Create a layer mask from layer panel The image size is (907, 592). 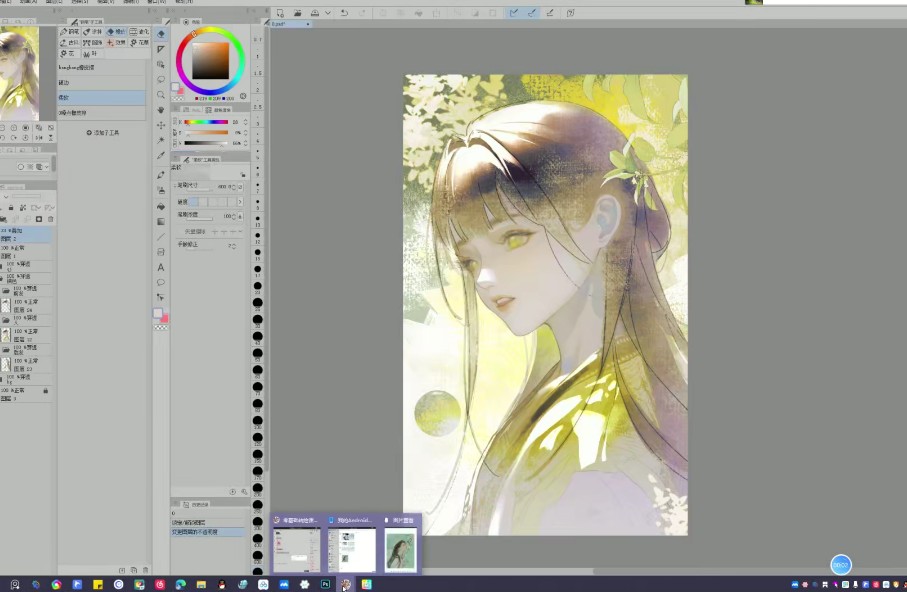[39, 219]
